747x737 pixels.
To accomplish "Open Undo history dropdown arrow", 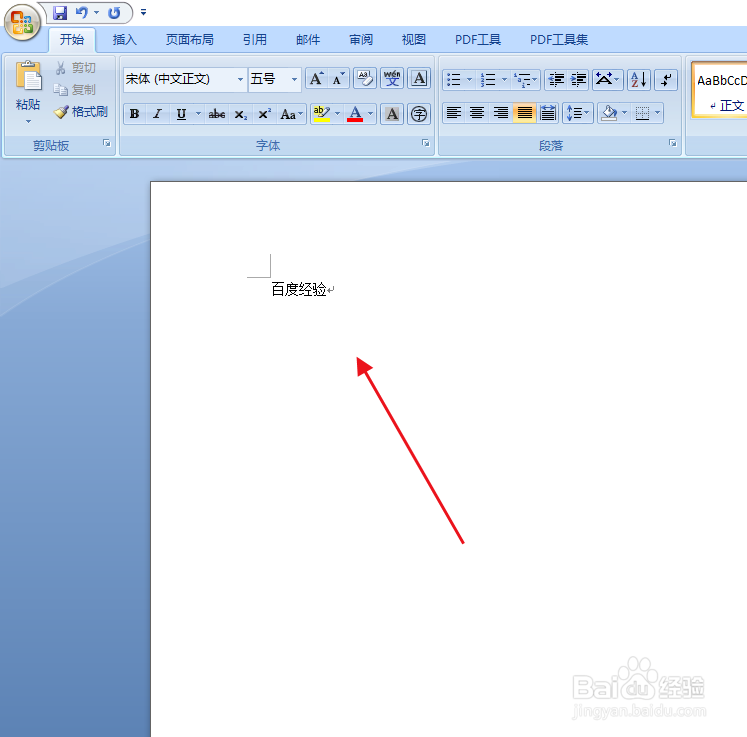I will [x=97, y=13].
